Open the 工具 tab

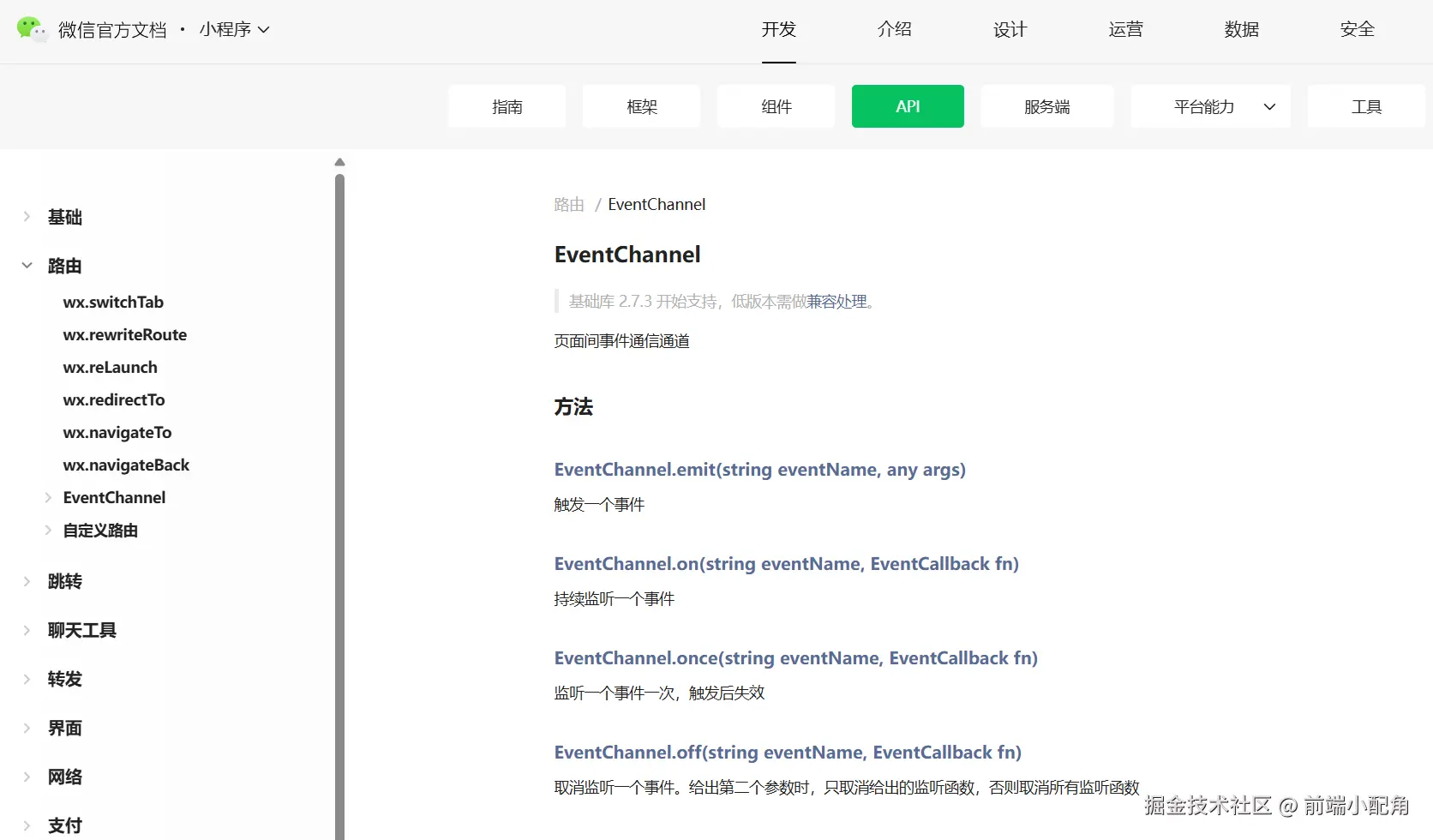click(1366, 106)
